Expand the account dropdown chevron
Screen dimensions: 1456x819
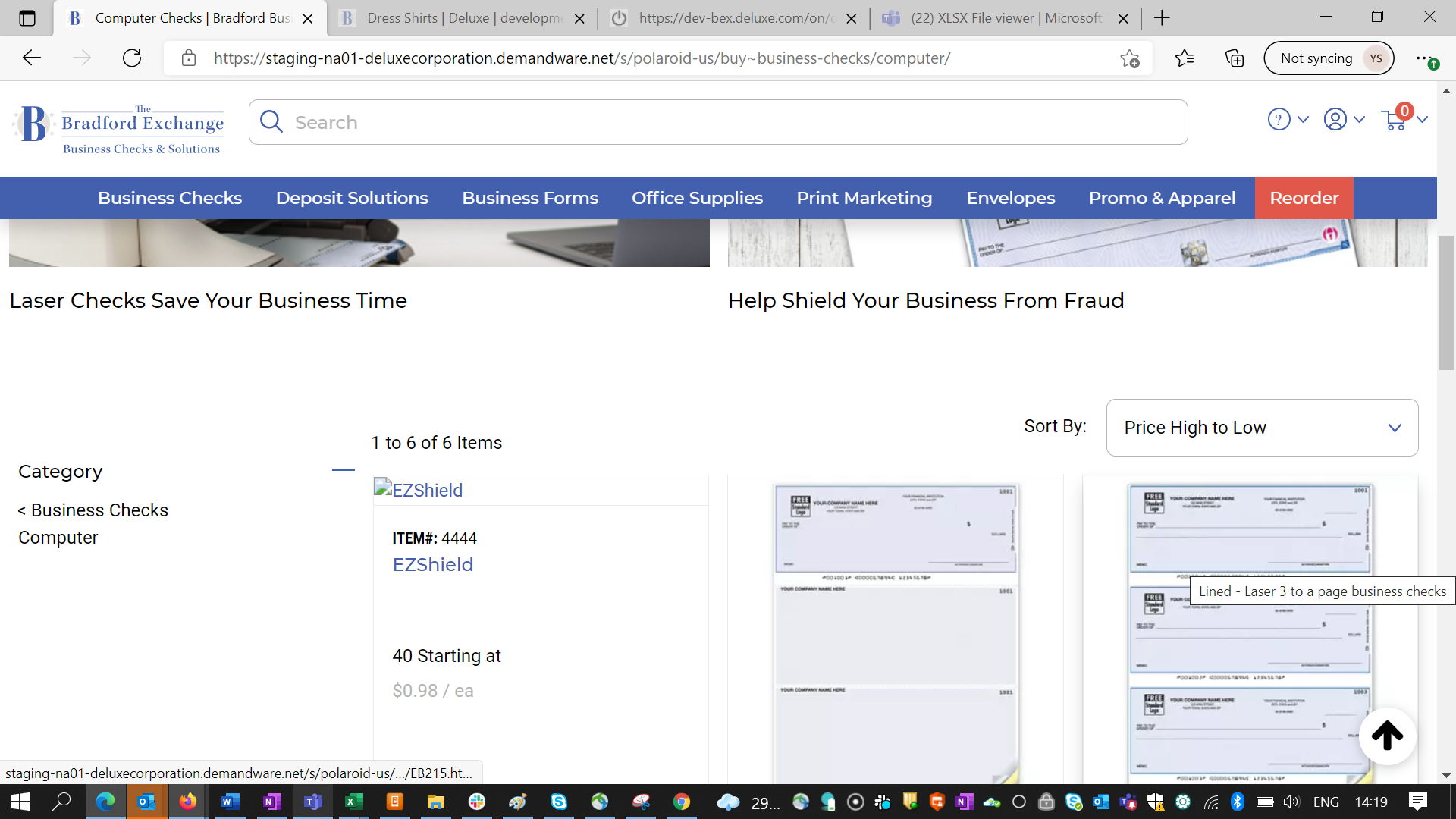(x=1359, y=120)
